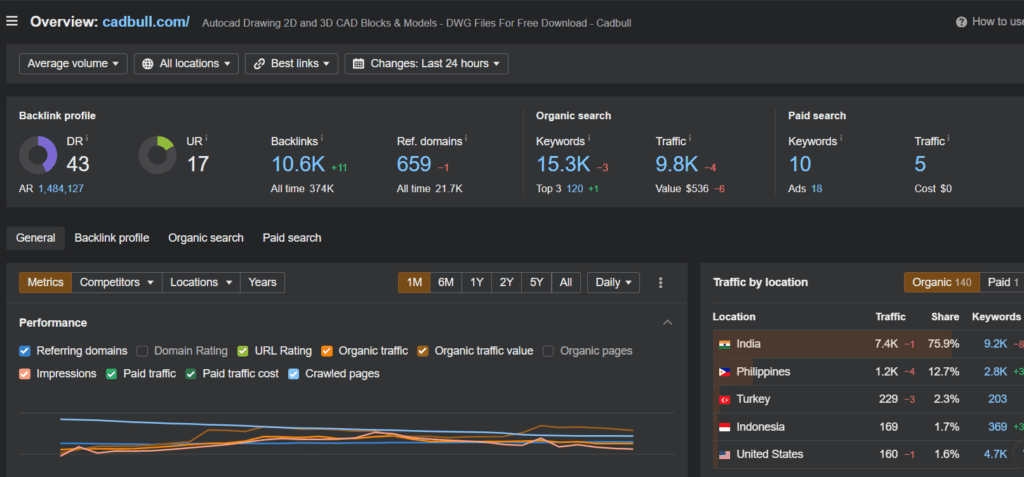
Task: Click AR value 1,484,127
Action: tap(61, 189)
